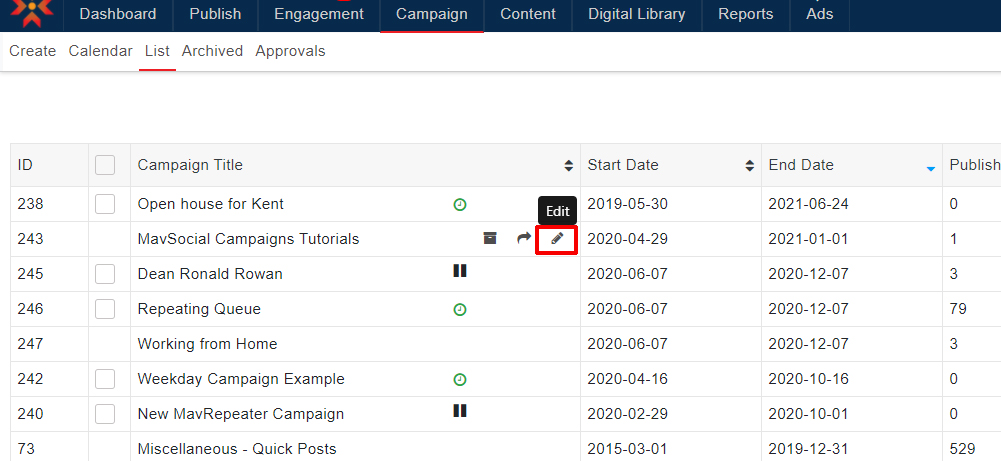This screenshot has width=1001, height=461.
Task: Click the green clock icon for Weekday Campaign Example
Action: 460,379
